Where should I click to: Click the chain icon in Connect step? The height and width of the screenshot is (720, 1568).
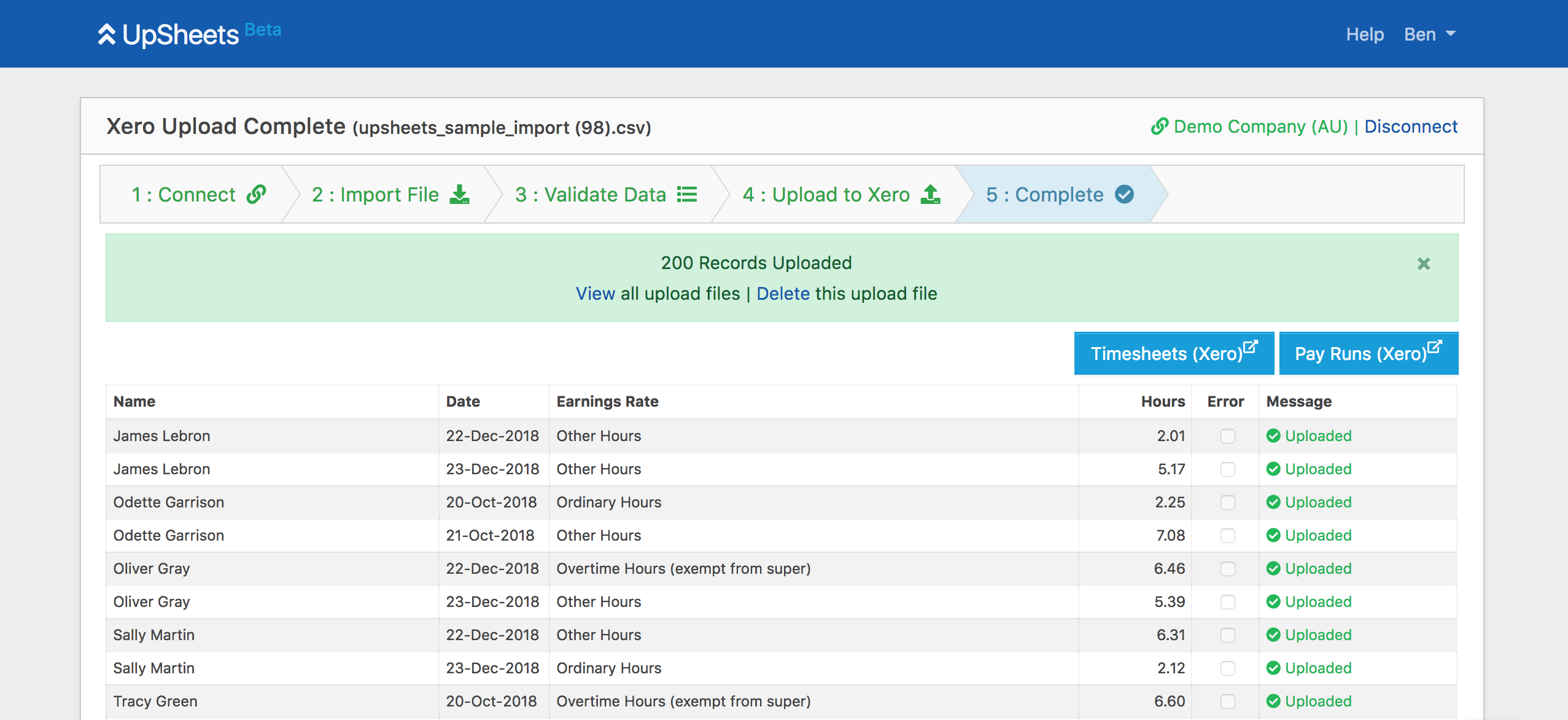pos(257,194)
